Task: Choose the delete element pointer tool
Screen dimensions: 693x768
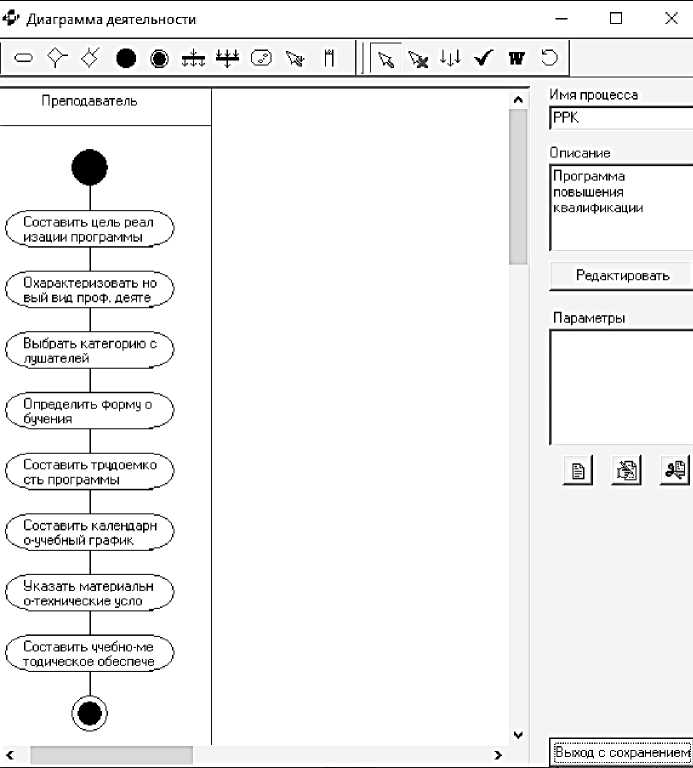Action: (x=418, y=59)
